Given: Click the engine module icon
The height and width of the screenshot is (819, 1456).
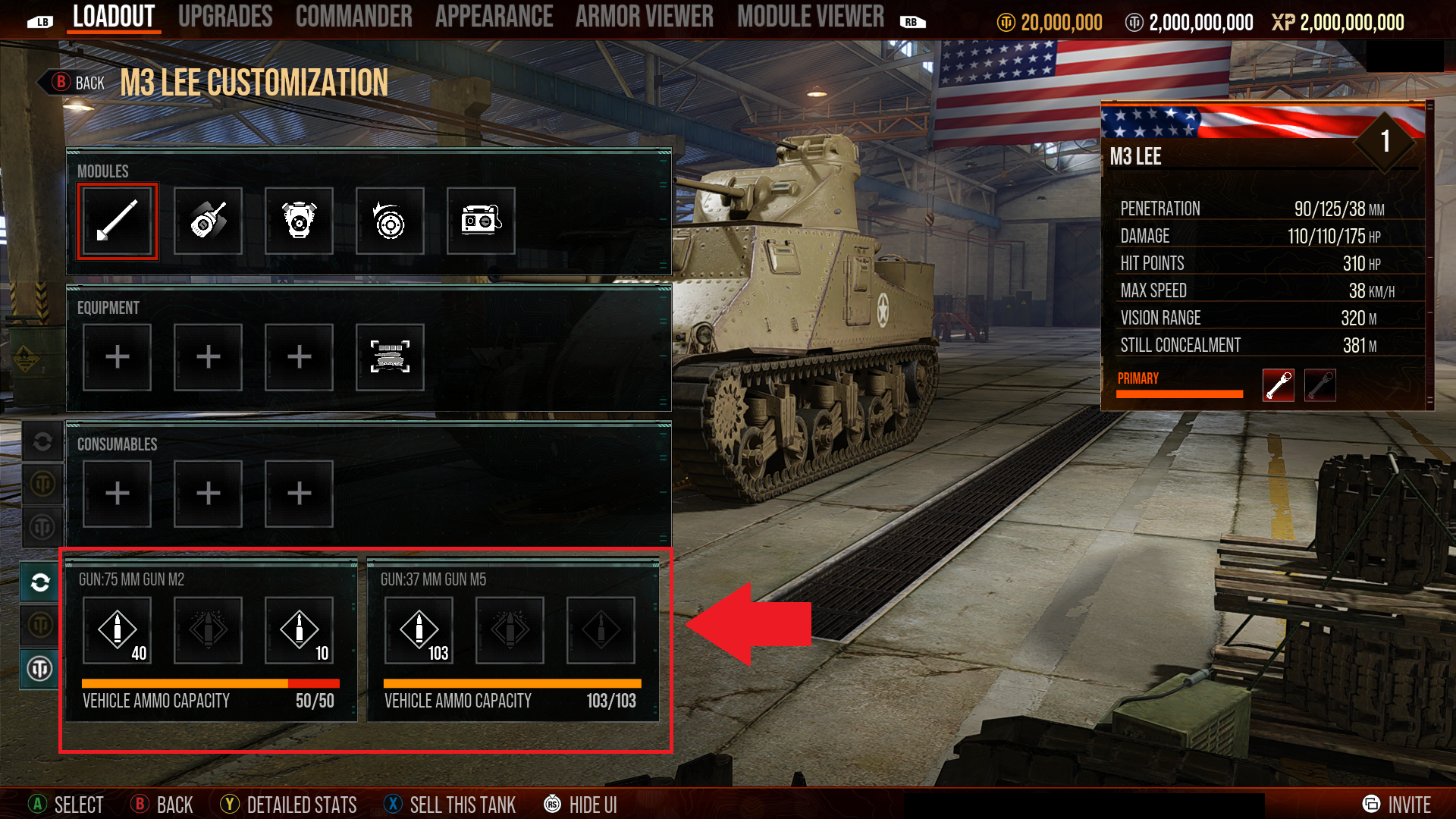Looking at the screenshot, I should [x=299, y=220].
